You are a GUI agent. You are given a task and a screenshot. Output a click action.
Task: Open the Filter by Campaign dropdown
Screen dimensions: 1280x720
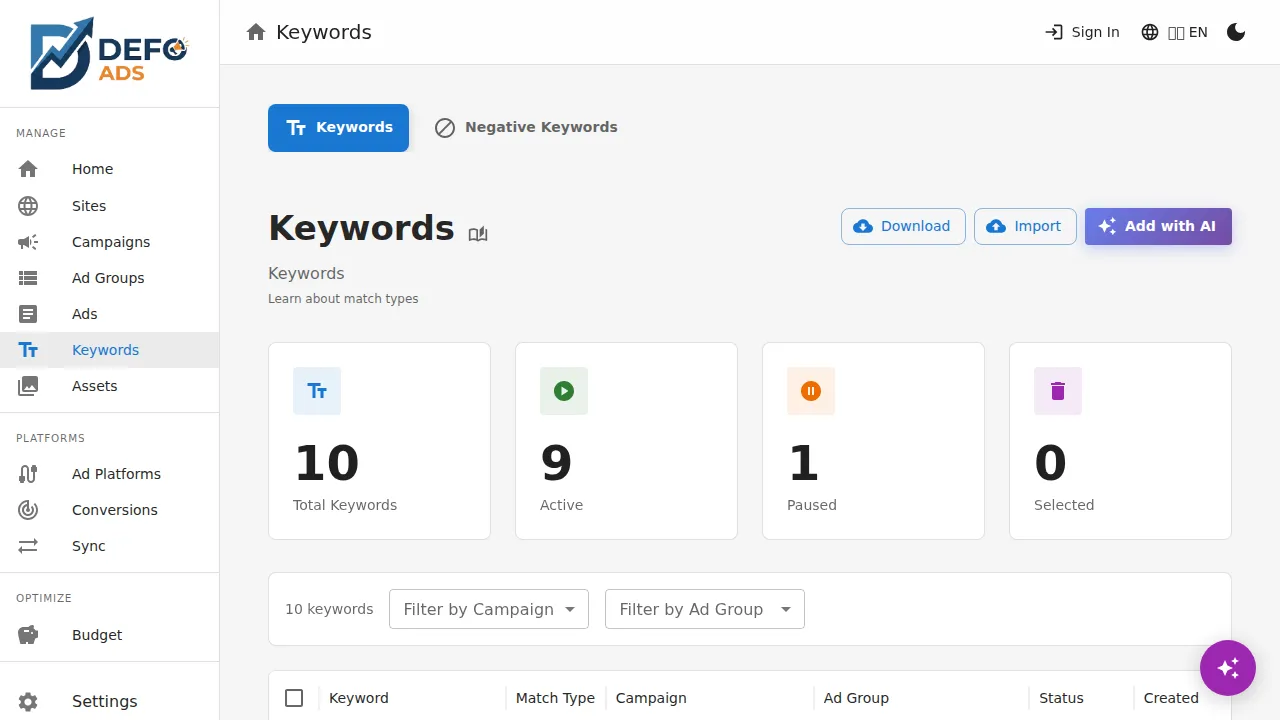pos(489,609)
